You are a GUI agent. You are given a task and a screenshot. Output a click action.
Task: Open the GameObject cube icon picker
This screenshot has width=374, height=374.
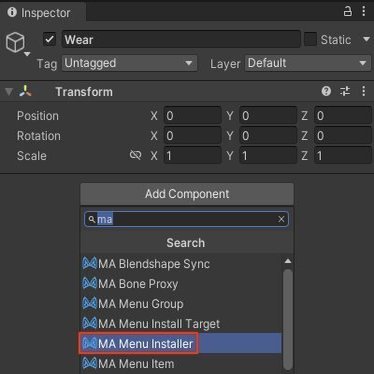[16, 43]
